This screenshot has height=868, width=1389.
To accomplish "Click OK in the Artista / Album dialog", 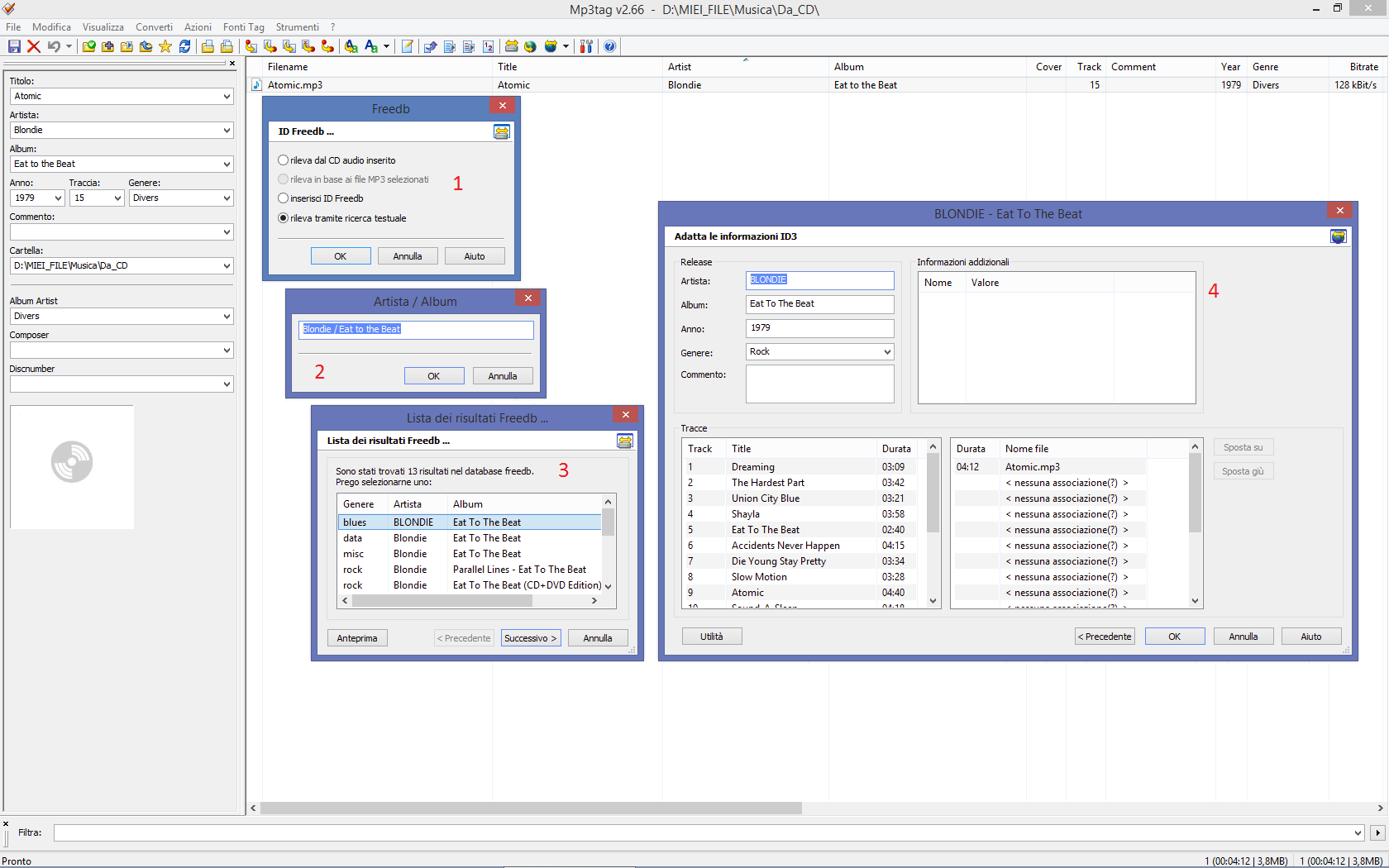I will tap(434, 376).
